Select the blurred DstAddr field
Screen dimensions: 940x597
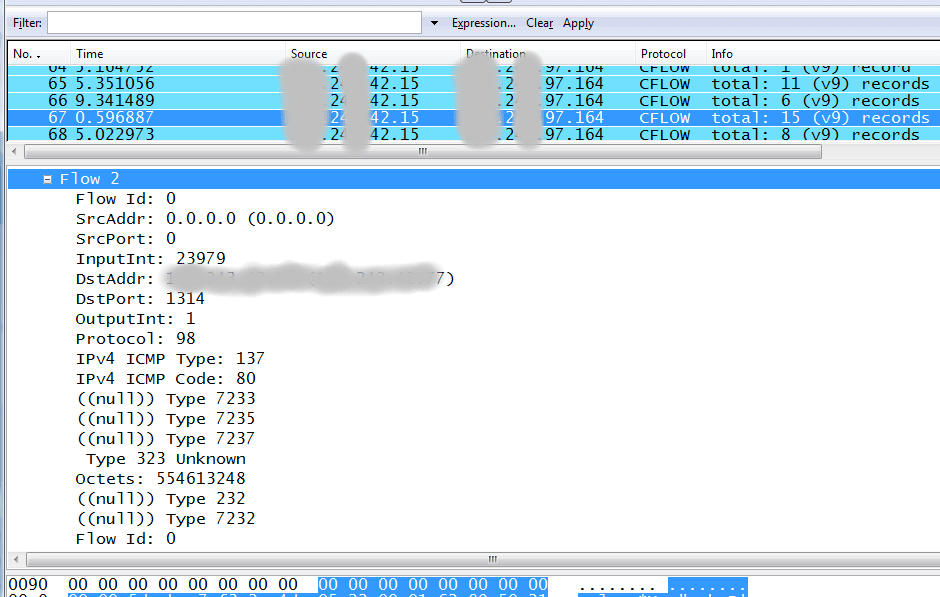[264, 279]
